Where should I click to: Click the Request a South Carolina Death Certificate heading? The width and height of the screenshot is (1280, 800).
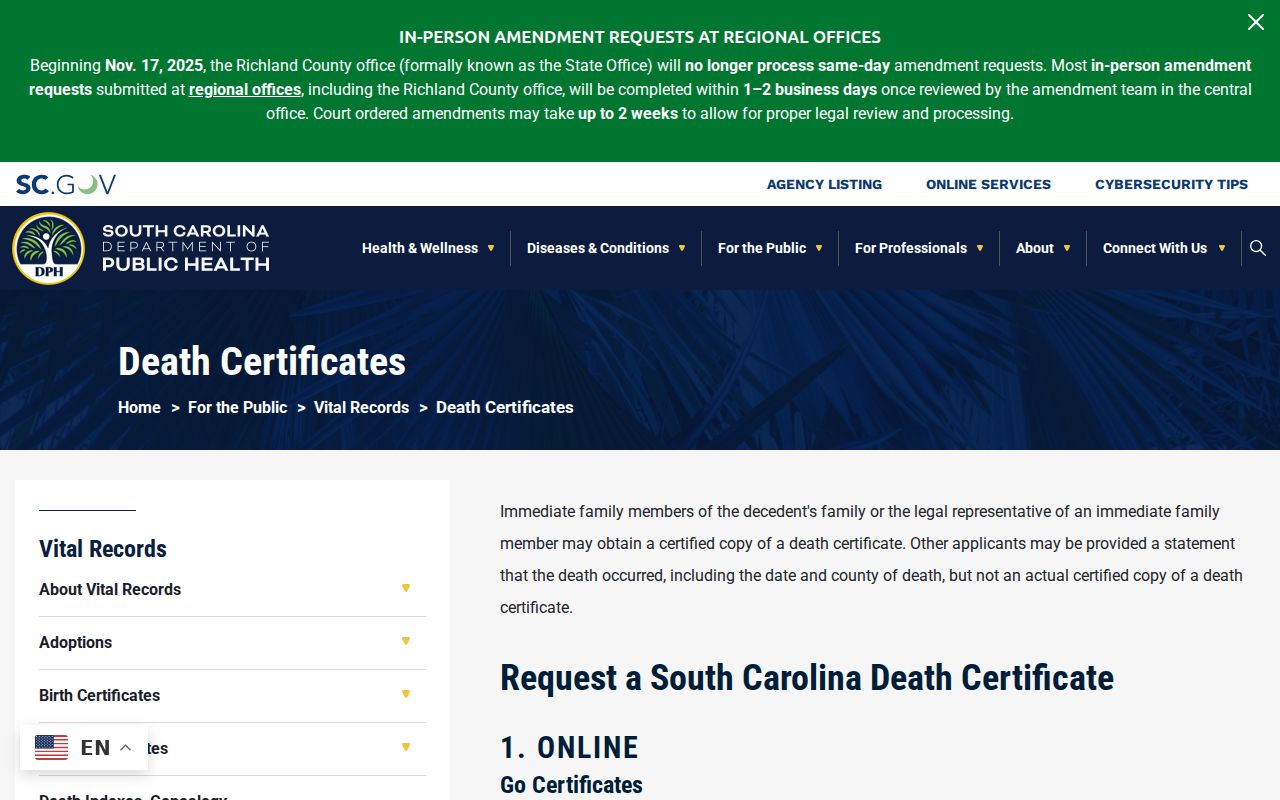coord(807,677)
